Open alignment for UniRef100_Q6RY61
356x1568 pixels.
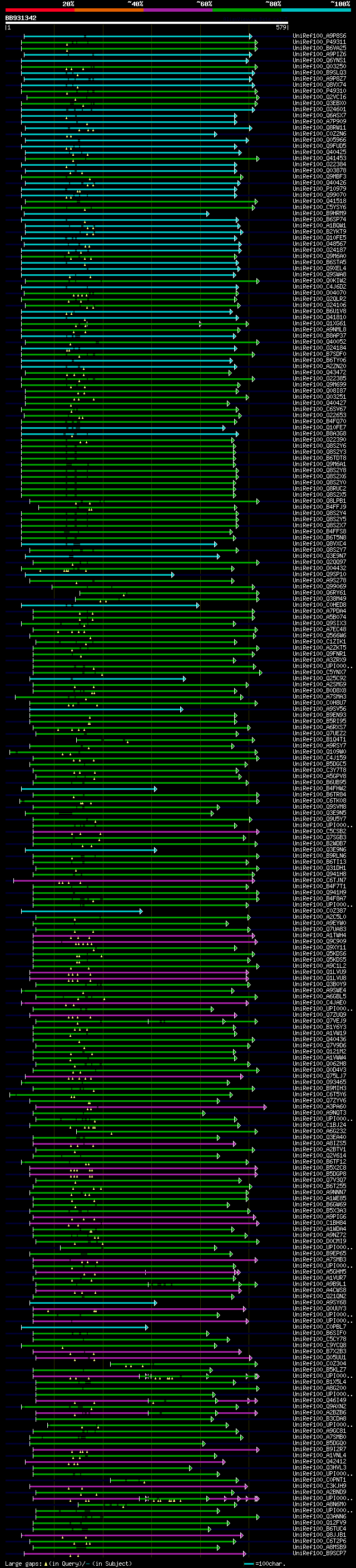pos(319,593)
